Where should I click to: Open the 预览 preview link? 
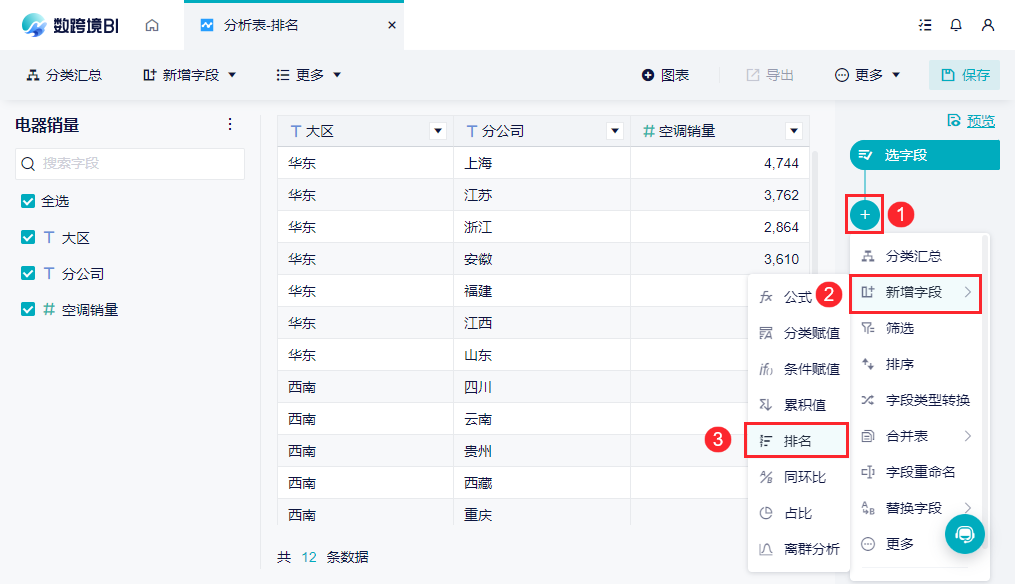[971, 120]
